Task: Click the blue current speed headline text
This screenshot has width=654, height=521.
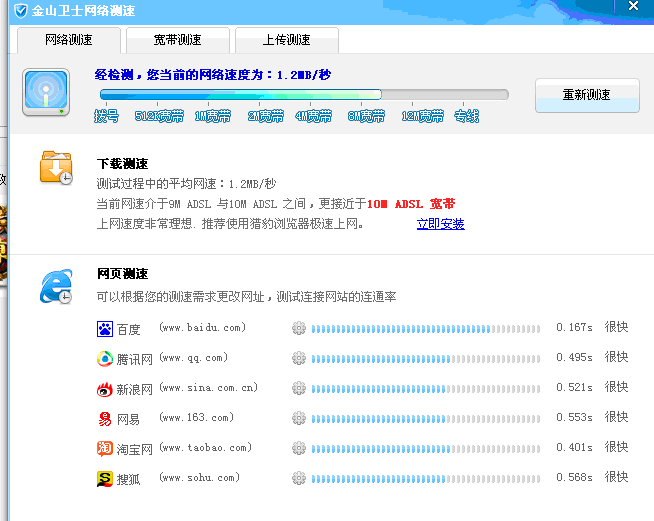Action: point(213,75)
